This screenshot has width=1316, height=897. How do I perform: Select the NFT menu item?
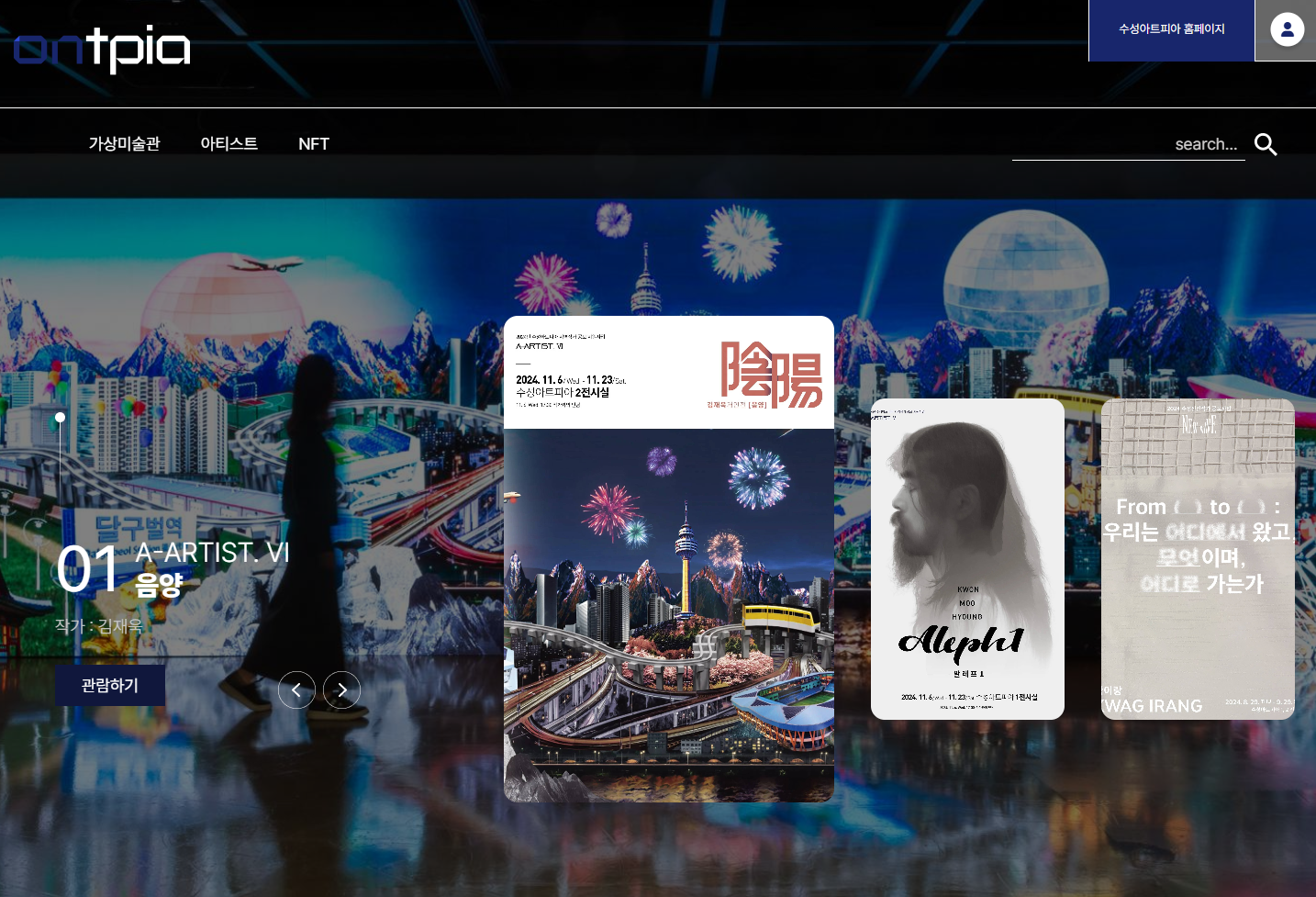click(313, 144)
